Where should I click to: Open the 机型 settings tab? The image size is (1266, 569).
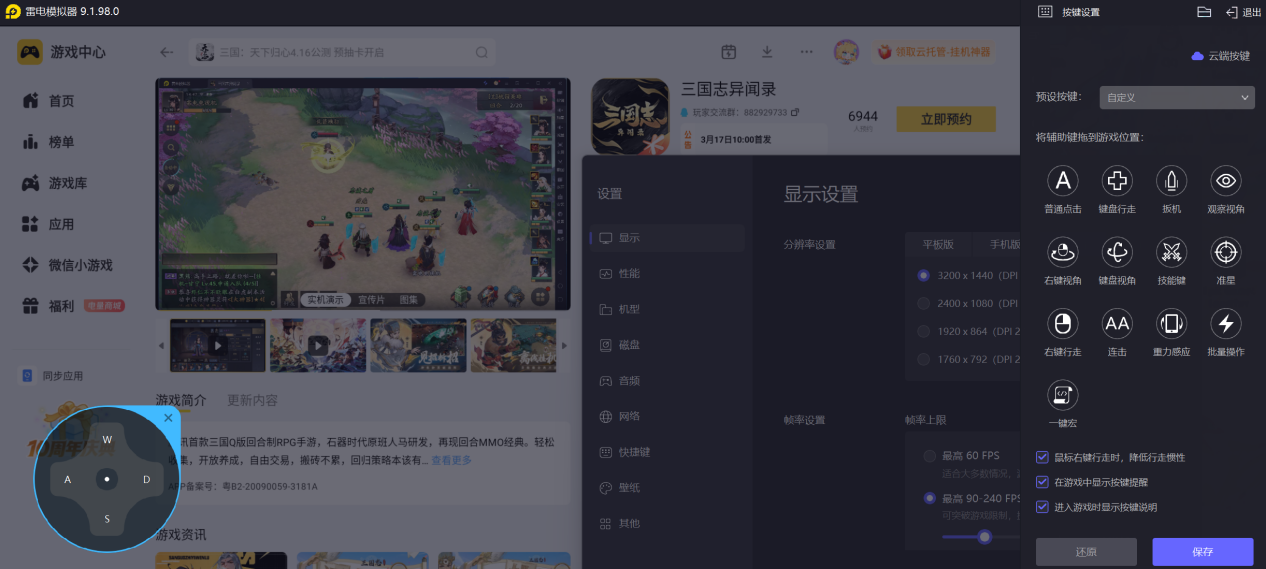[x=667, y=309]
